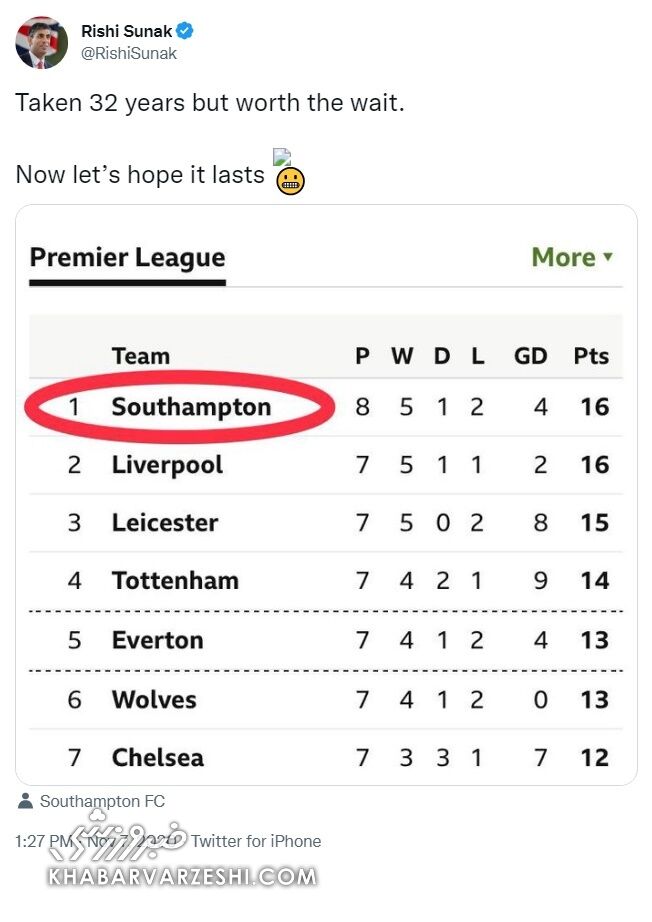Image resolution: width=652 pixels, height=922 pixels.
Task: Select the Liverpool team name
Action: click(167, 465)
